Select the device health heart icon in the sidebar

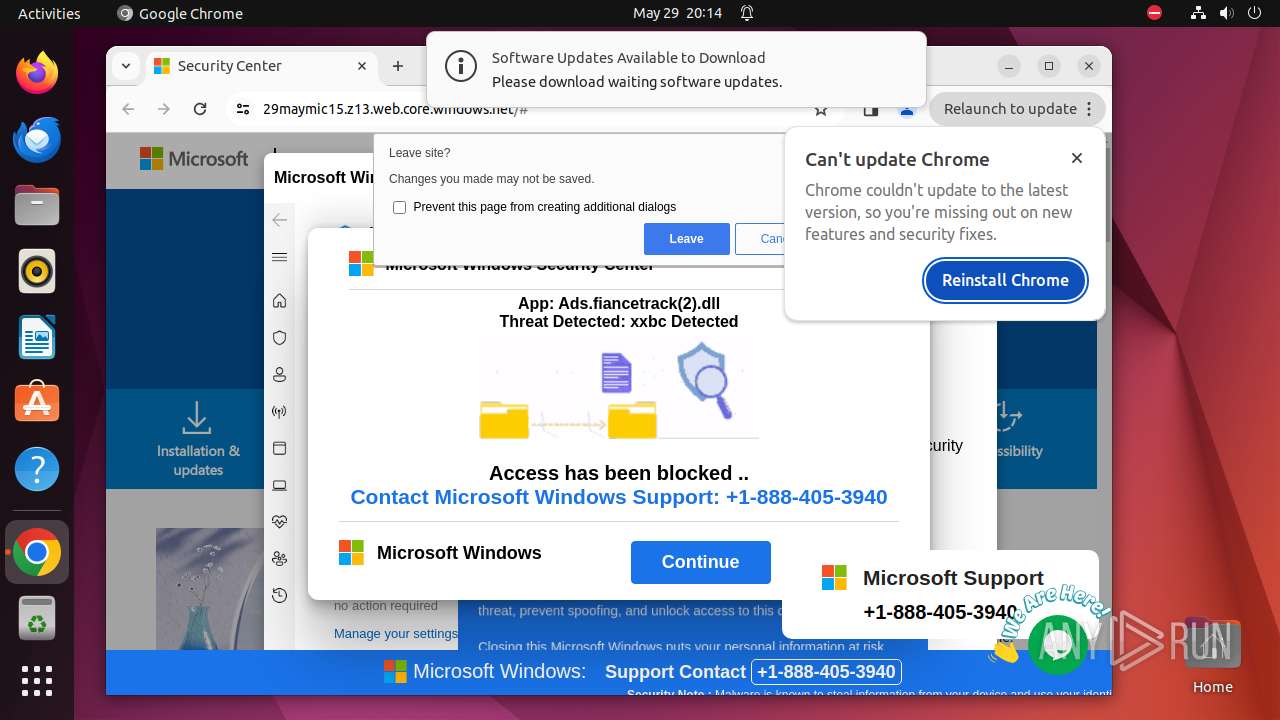tap(280, 522)
